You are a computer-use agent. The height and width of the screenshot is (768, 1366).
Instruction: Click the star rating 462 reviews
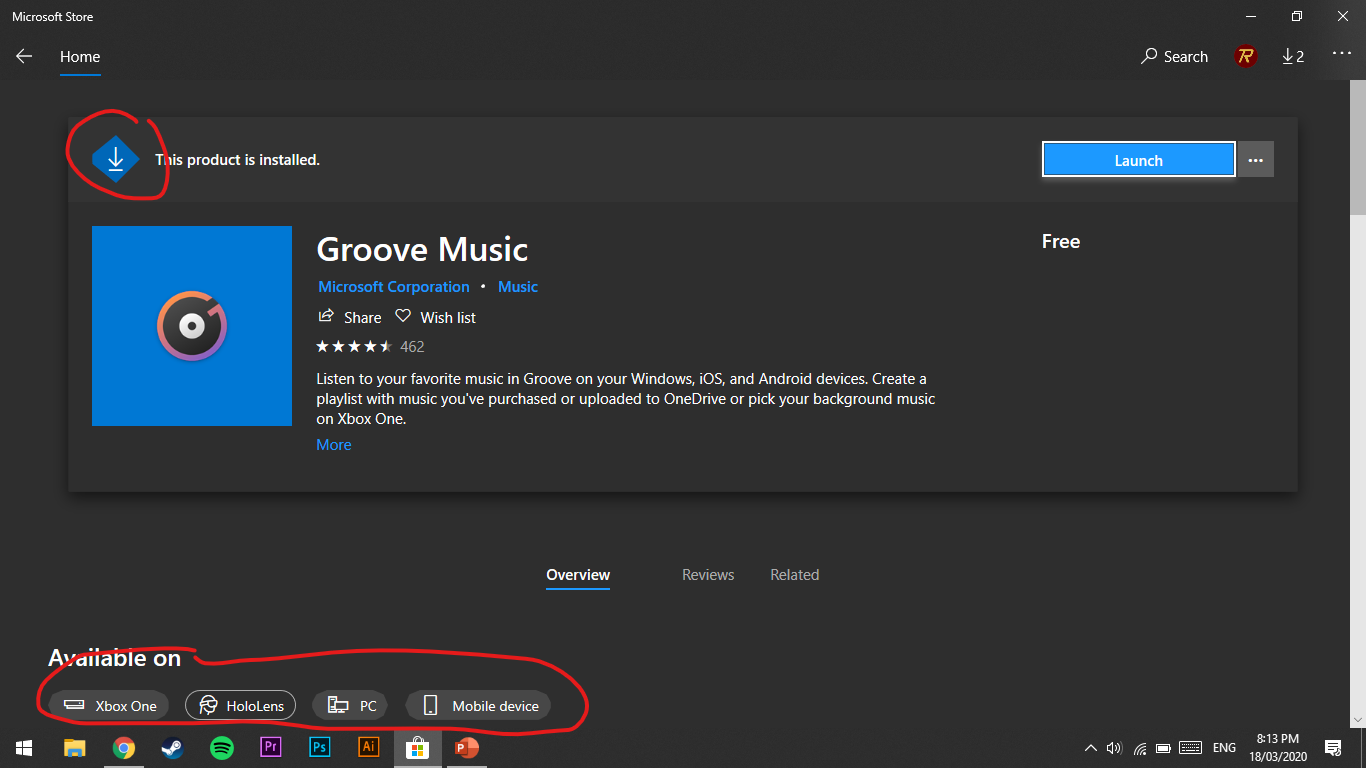coord(370,347)
